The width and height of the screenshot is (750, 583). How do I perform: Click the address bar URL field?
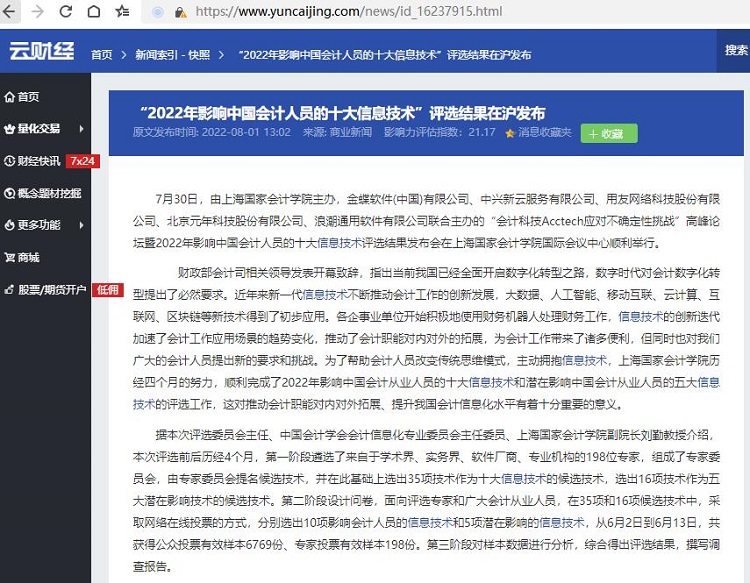400,12
